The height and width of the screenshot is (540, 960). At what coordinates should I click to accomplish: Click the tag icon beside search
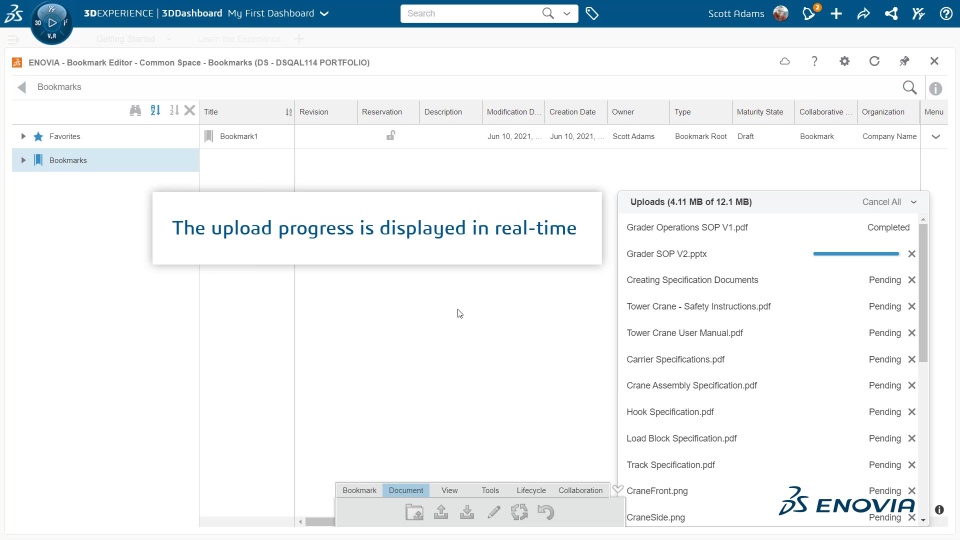592,13
